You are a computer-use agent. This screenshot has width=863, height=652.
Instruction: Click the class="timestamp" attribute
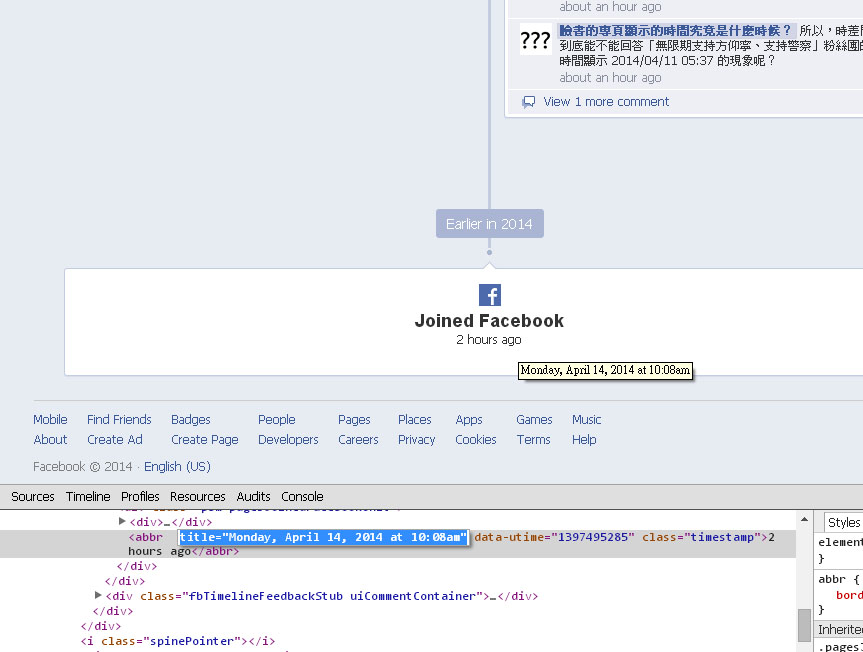(x=702, y=537)
